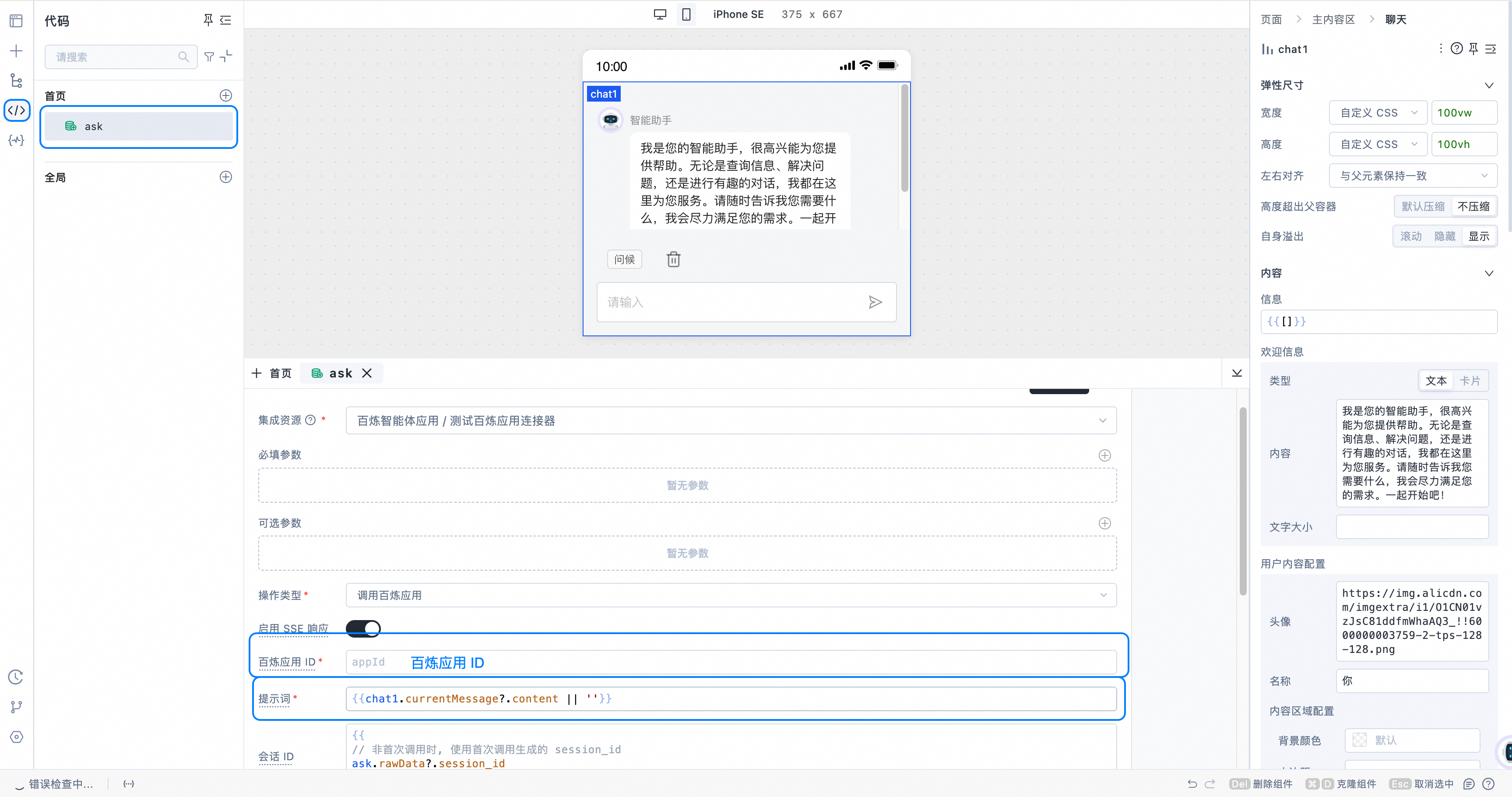Focus the 请搜索 code search field
This screenshot has width=1512, height=797.
click(121, 57)
